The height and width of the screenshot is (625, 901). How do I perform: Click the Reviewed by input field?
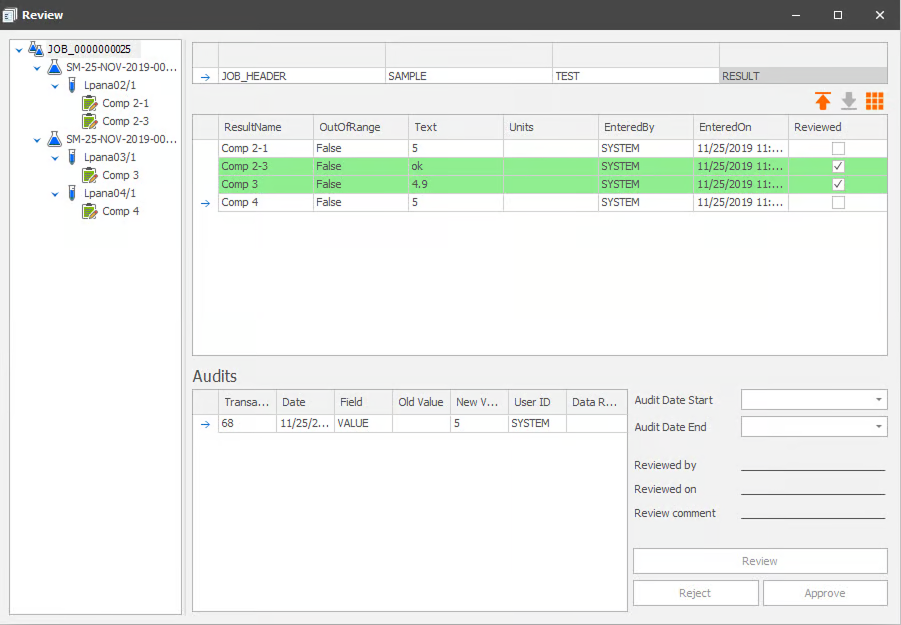click(812, 465)
